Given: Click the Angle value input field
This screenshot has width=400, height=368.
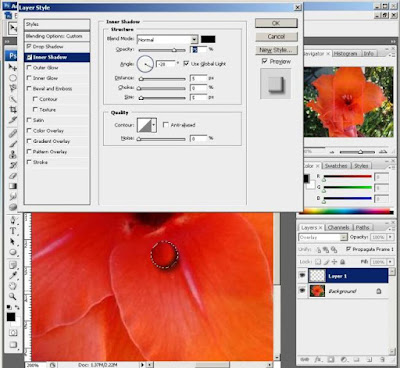Looking at the screenshot, I should tap(166, 64).
